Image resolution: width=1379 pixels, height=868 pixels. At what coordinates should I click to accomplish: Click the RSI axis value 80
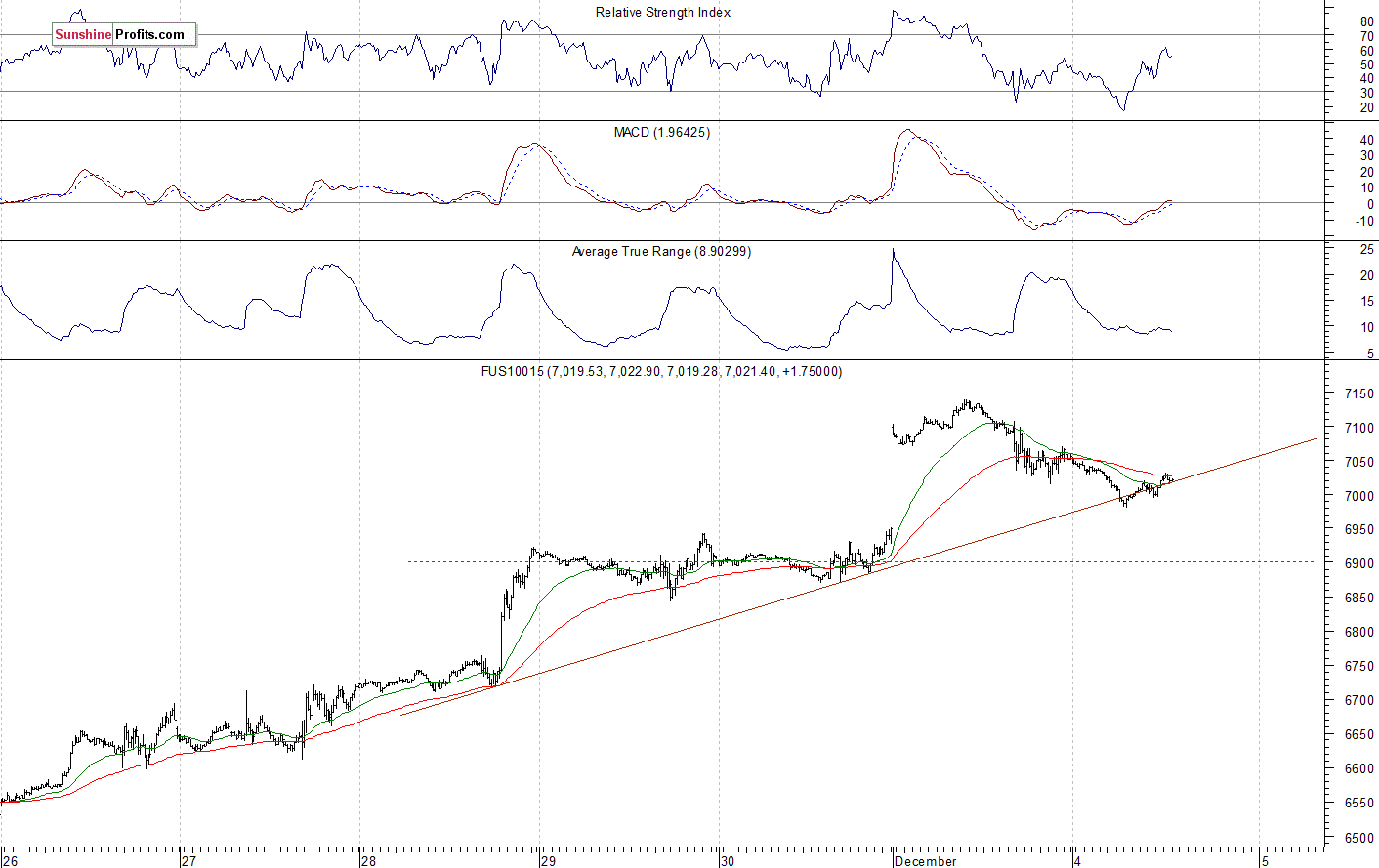pos(1367,21)
